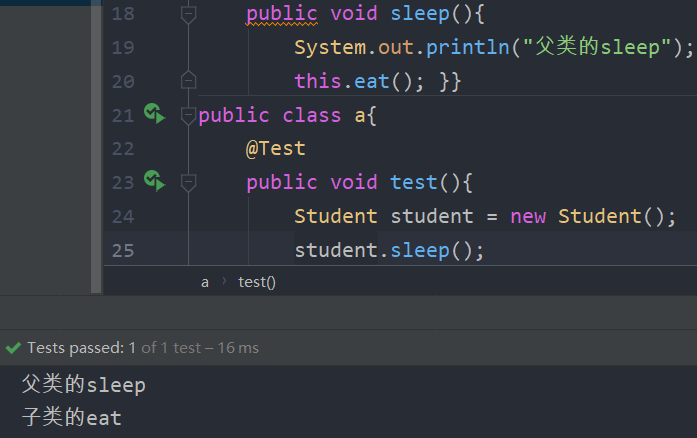Click line number 25 in gutter
The image size is (697, 438).
pyautogui.click(x=123, y=251)
